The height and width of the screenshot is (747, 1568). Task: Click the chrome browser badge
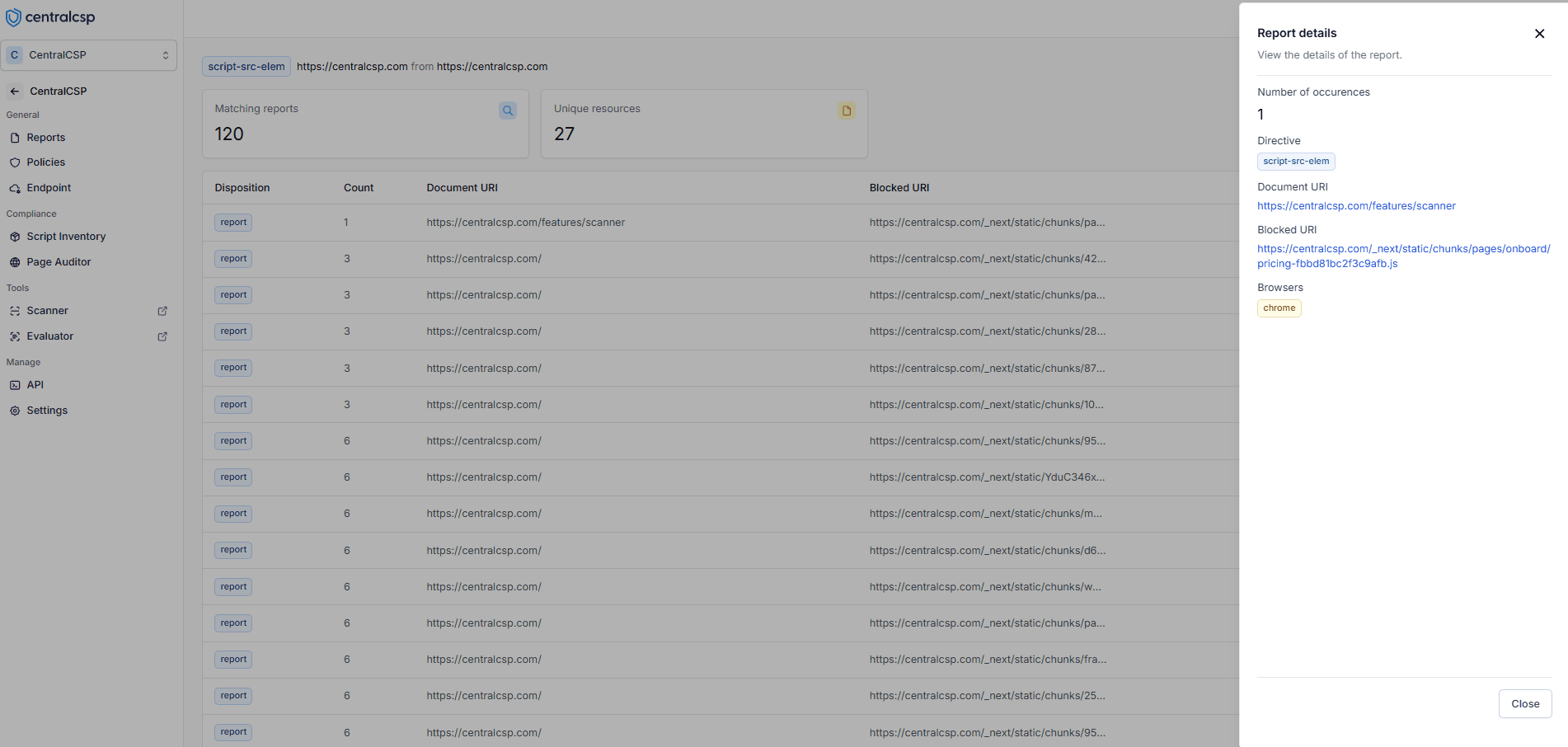coord(1279,308)
